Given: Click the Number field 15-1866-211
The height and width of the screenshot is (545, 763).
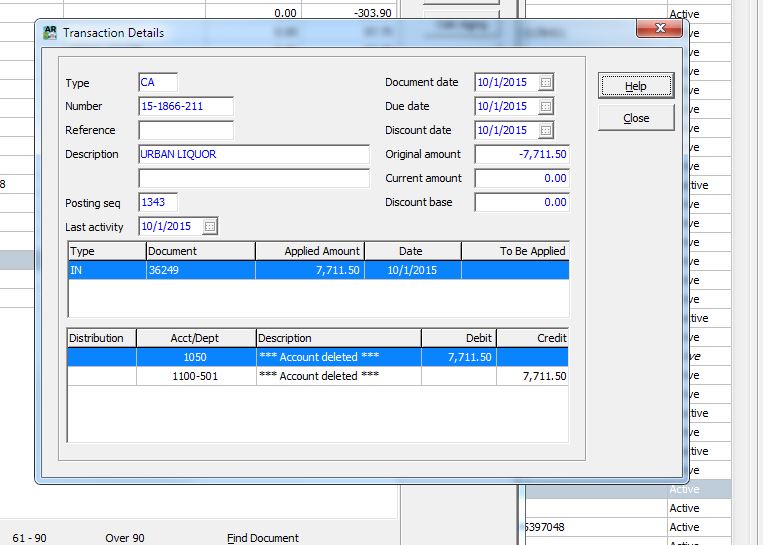Looking at the screenshot, I should 186,106.
